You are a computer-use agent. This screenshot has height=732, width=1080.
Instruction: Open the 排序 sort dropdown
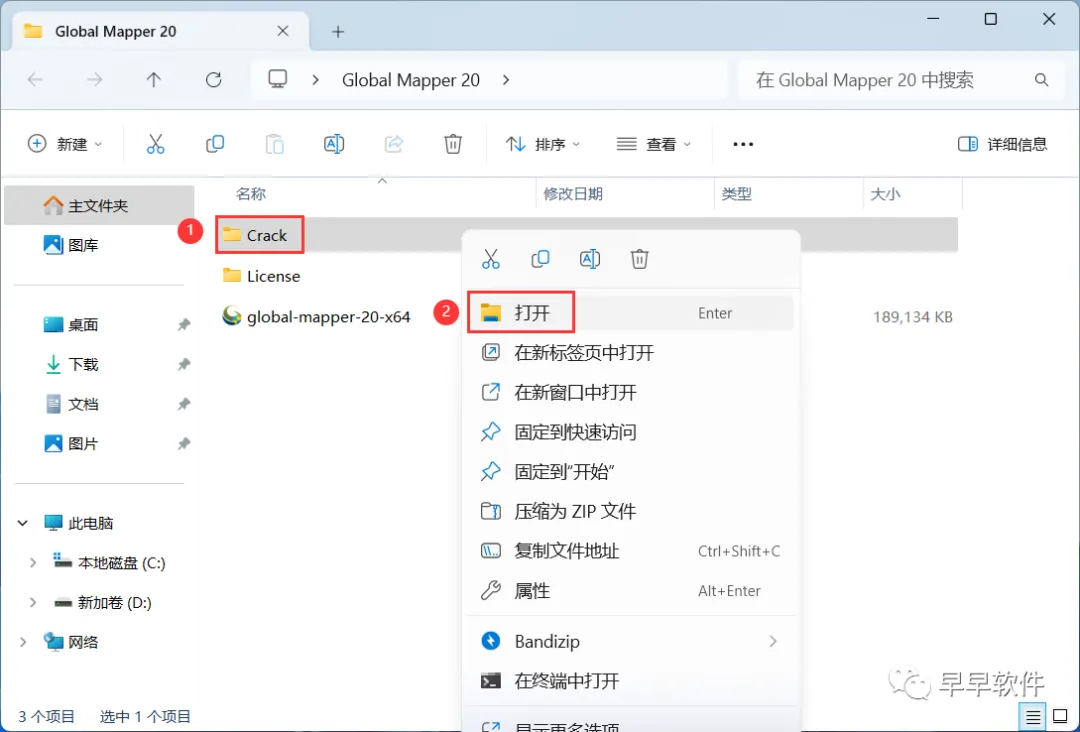click(x=543, y=144)
